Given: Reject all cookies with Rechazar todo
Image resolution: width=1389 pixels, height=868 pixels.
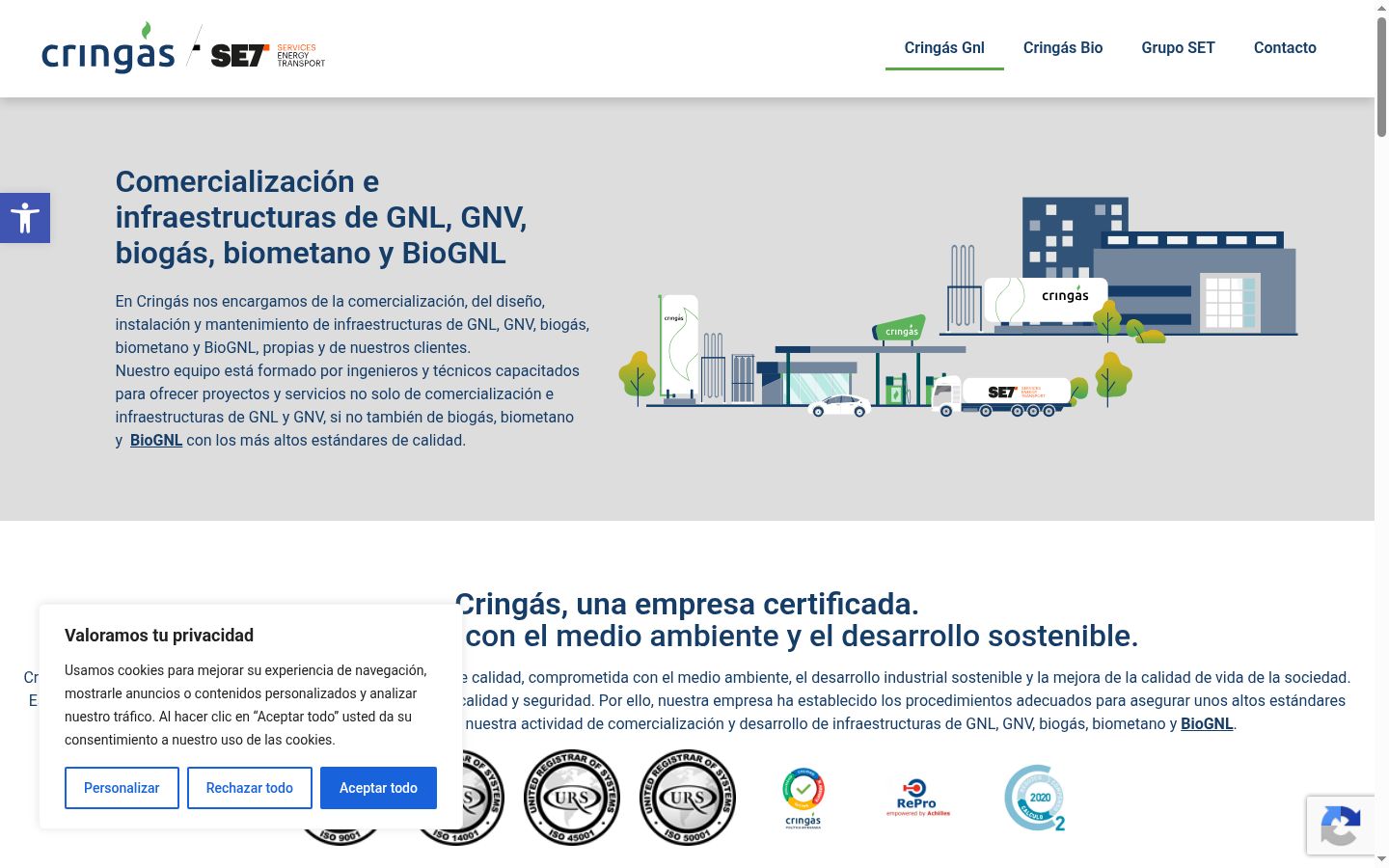Looking at the screenshot, I should click(x=250, y=788).
